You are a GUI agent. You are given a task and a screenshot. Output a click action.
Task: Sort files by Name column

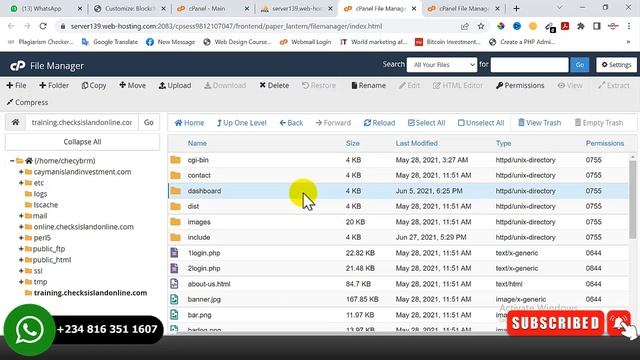coord(197,143)
